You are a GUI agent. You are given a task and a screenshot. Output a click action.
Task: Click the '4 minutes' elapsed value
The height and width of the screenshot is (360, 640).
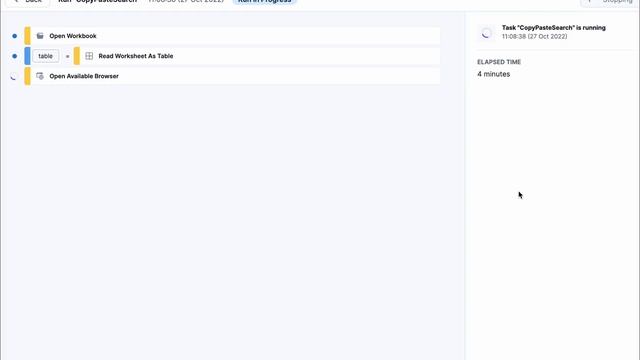(x=493, y=74)
